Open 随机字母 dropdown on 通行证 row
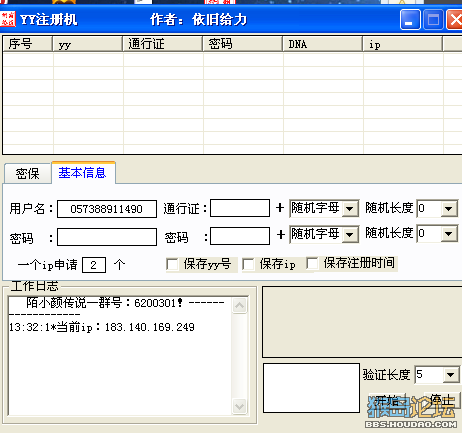The image size is (462, 433). pyautogui.click(x=350, y=209)
